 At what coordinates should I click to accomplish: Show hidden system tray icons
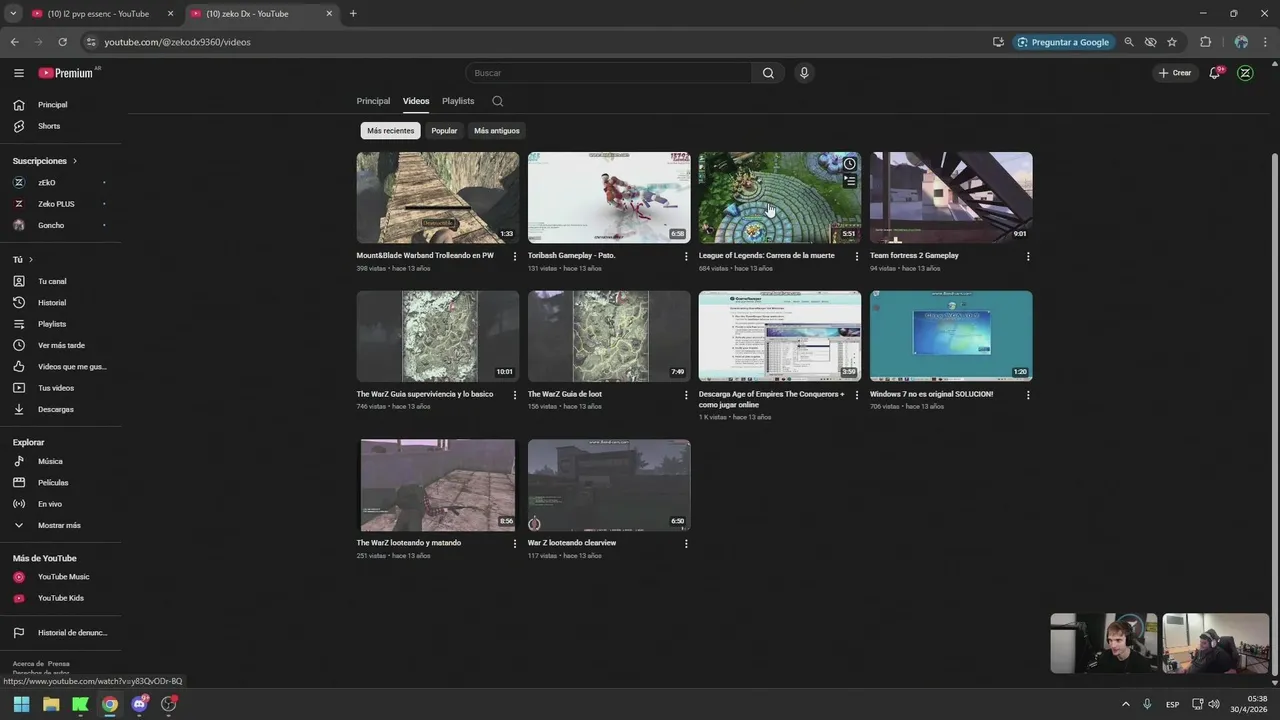tap(1126, 704)
